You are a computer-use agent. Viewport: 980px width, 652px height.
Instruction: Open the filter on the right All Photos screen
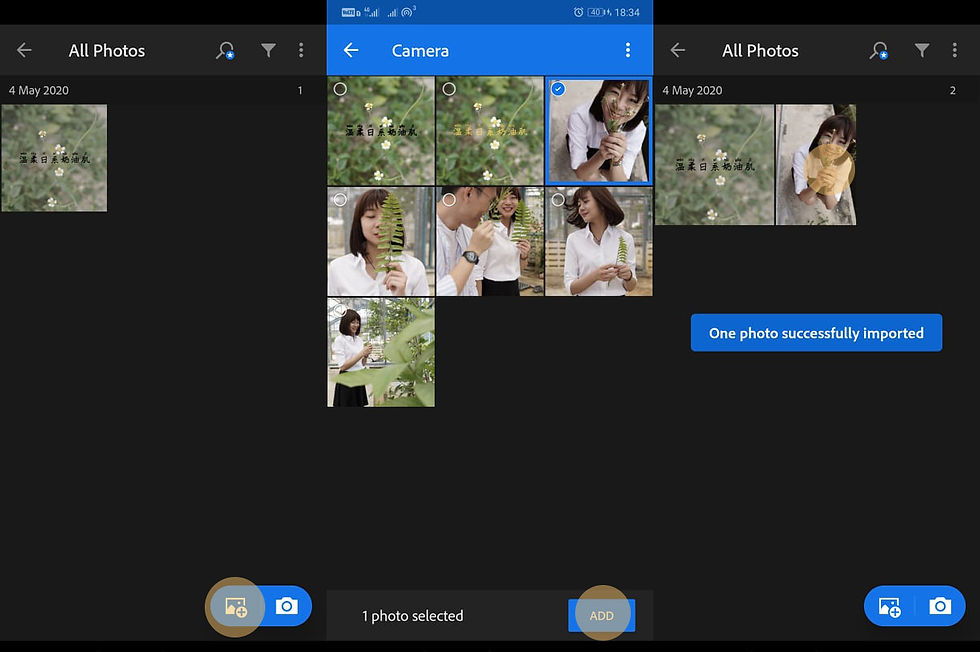922,50
